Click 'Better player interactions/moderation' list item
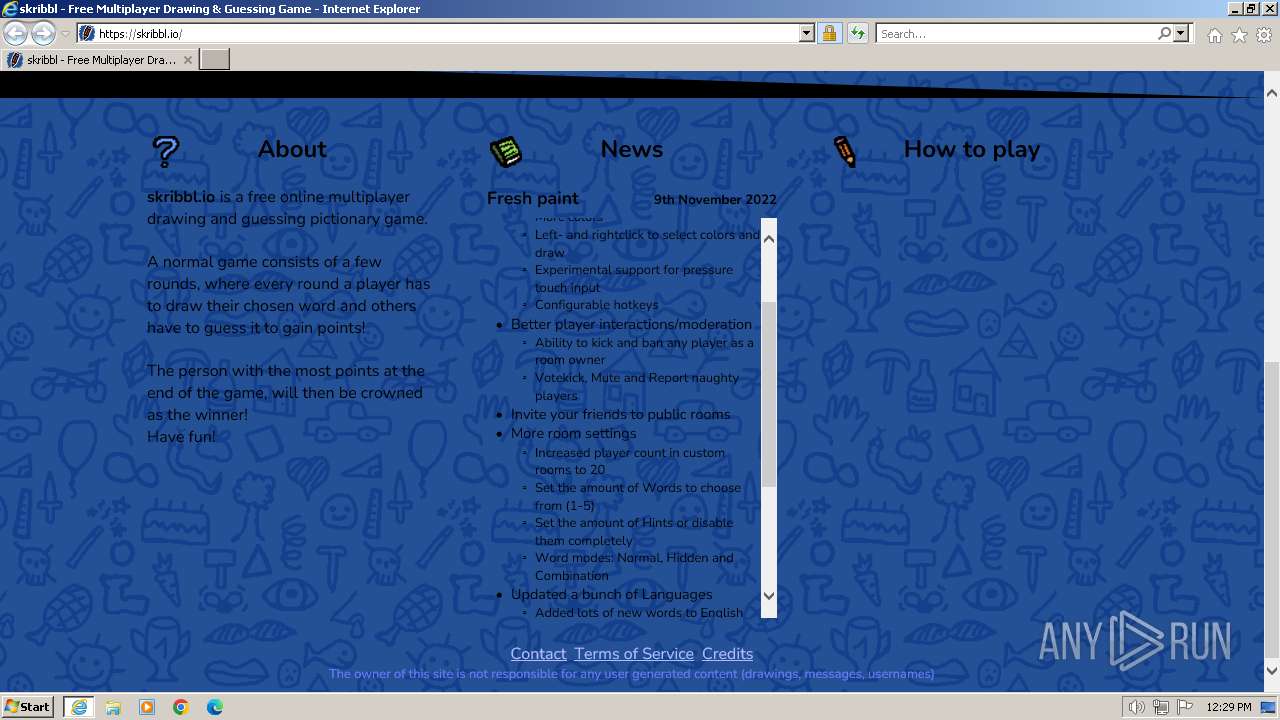 pos(631,324)
